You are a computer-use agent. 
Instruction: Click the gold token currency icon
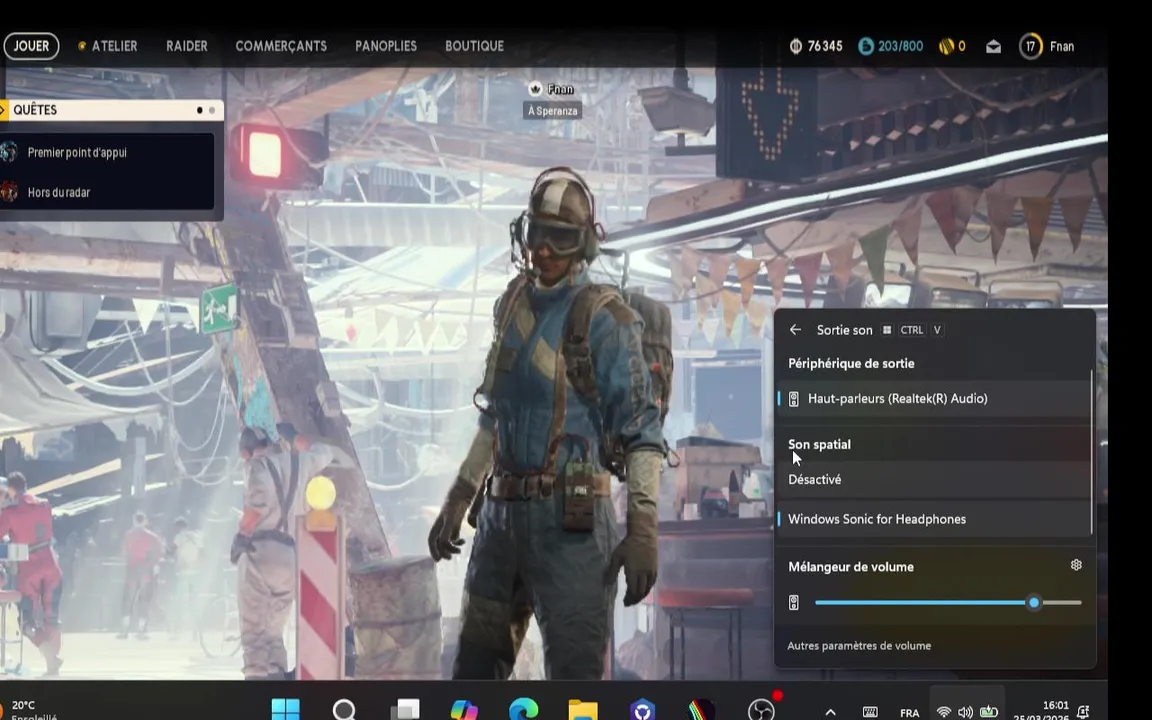coord(946,46)
